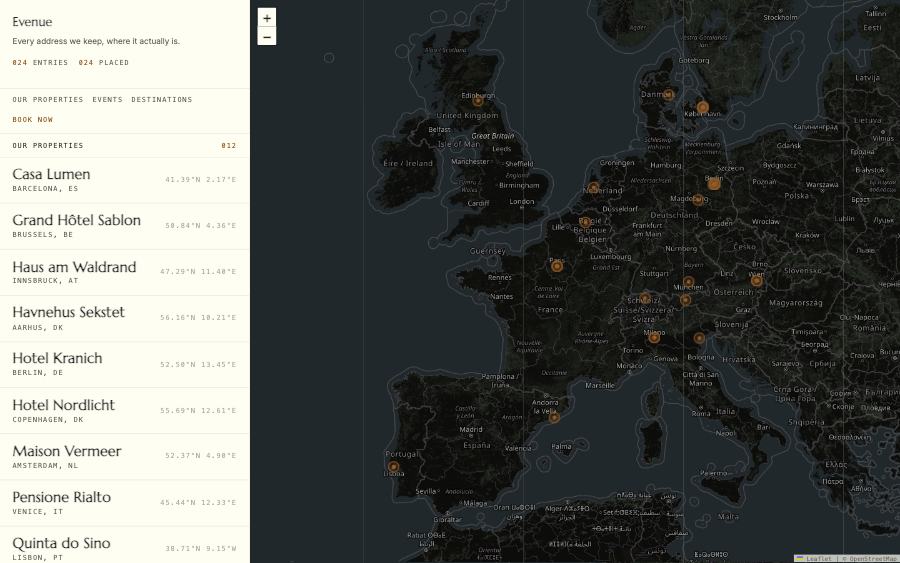Click the map marker at Berlin
This screenshot has height=563, width=900.
click(x=713, y=184)
